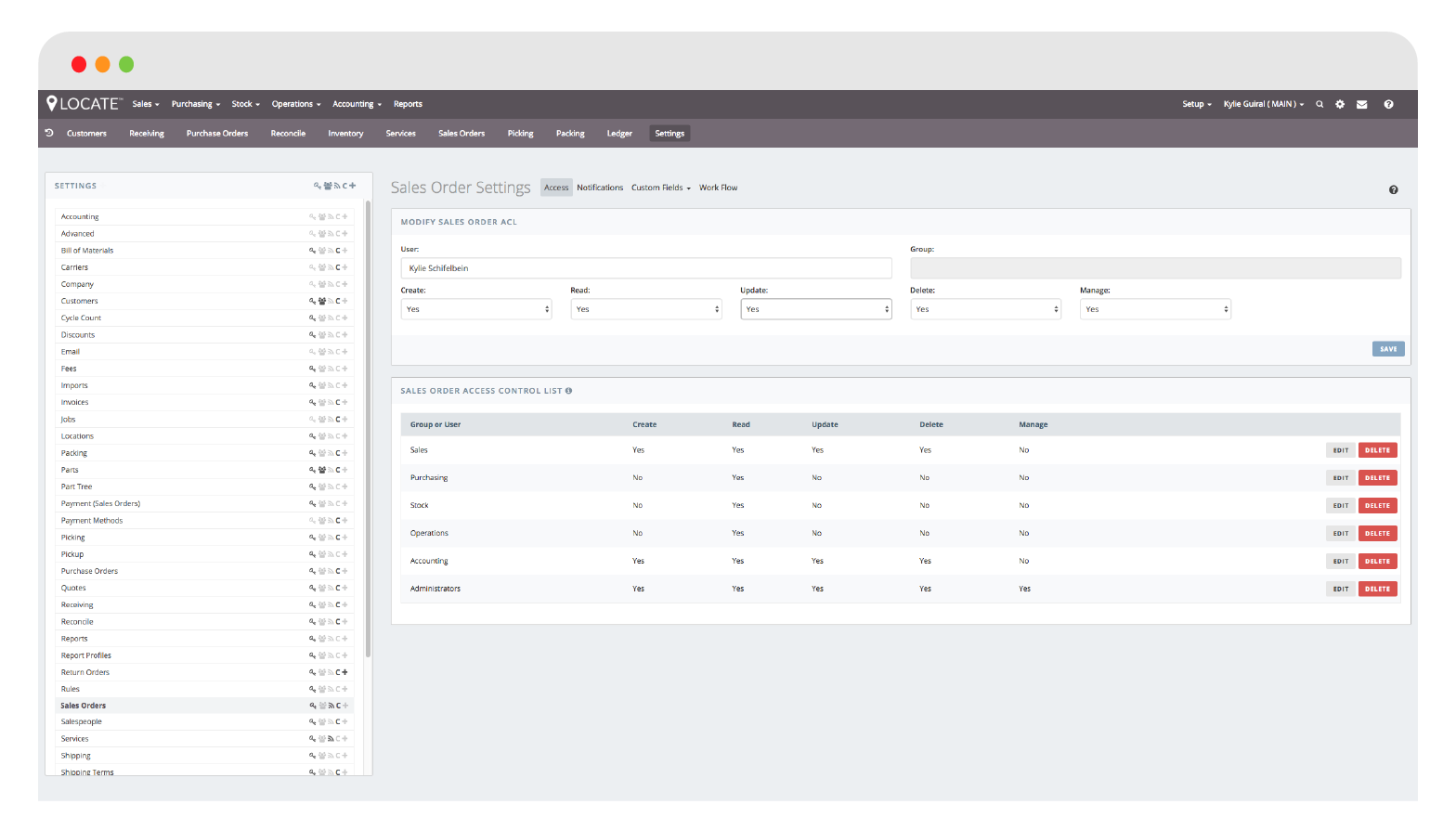Click Edit on the Accounting ACL row
Screen dimensions: 1456x830
click(1341, 562)
